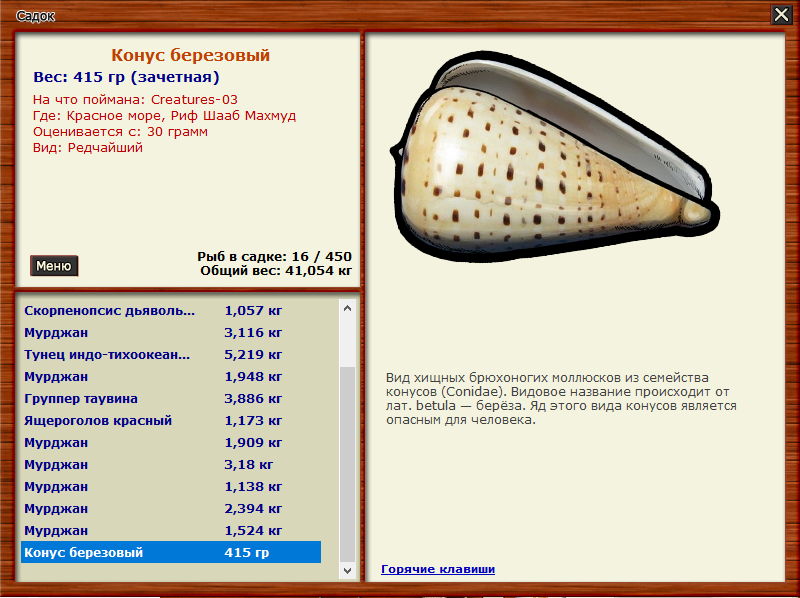Select the Мурджан 1,948 кг row

pos(171,377)
